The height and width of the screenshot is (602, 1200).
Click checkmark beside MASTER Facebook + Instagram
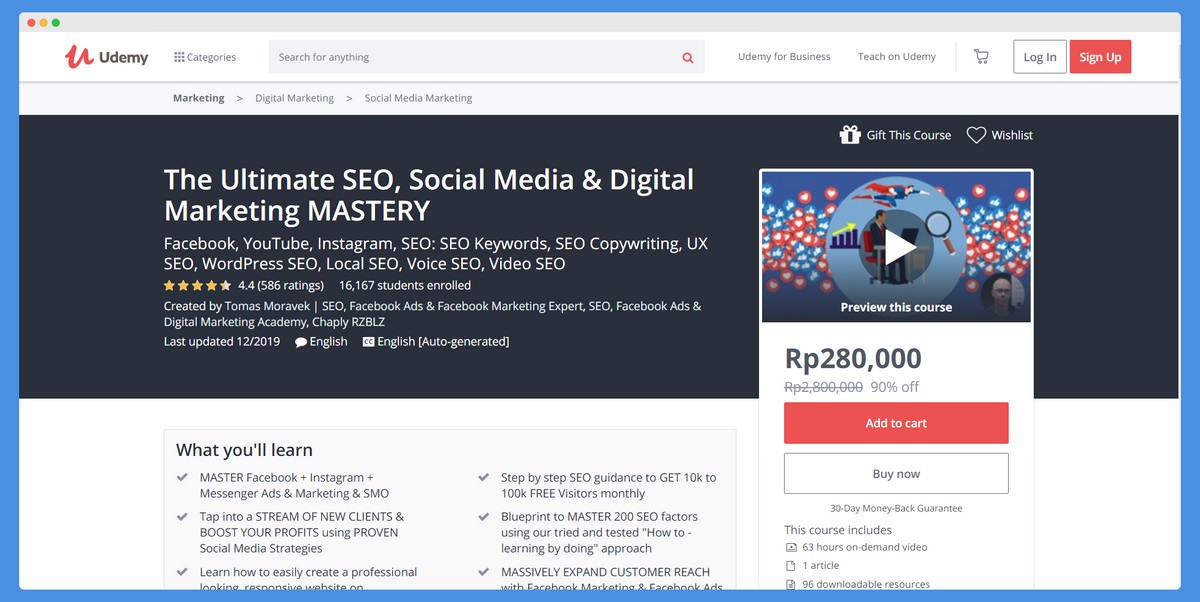point(182,478)
